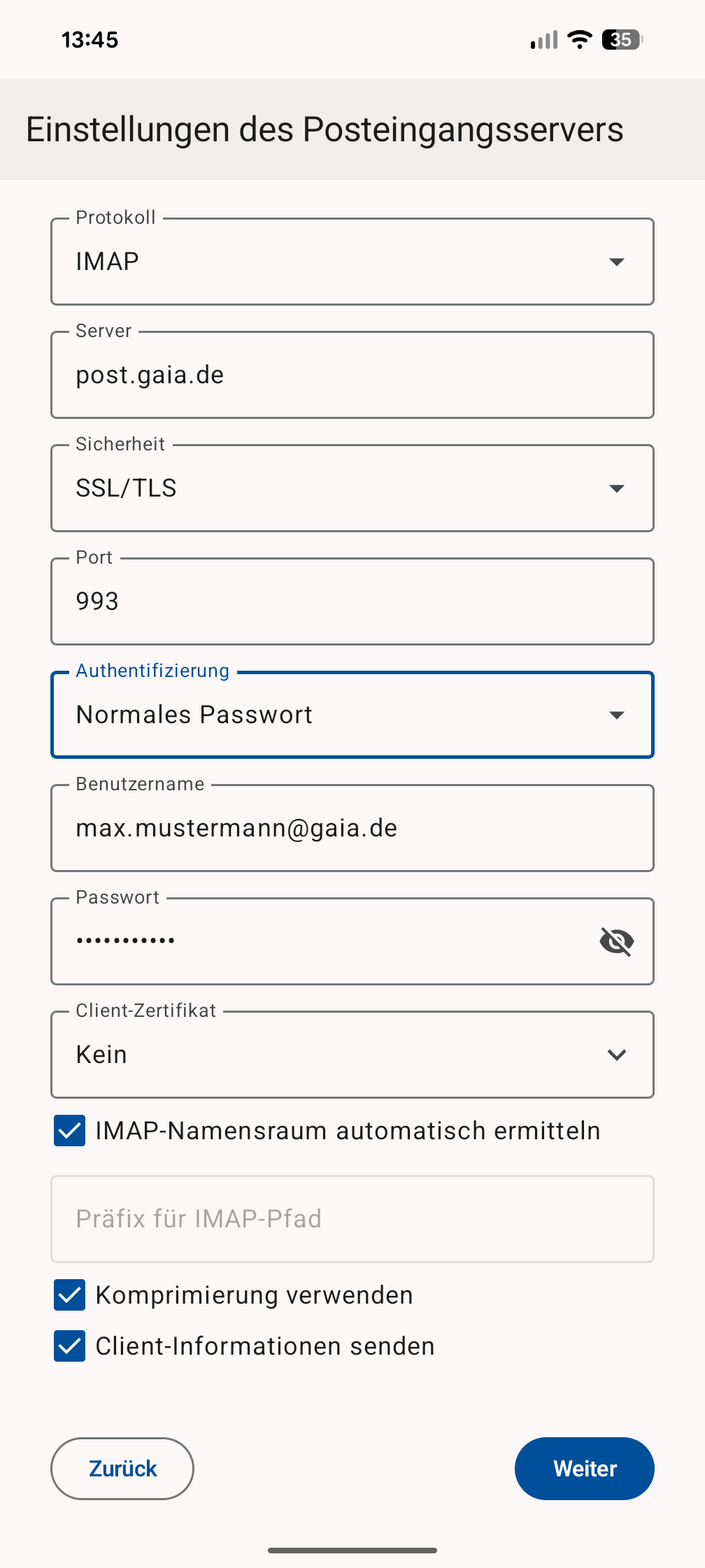
Task: Tap the 13:45 clock in status bar
Action: coord(90,40)
